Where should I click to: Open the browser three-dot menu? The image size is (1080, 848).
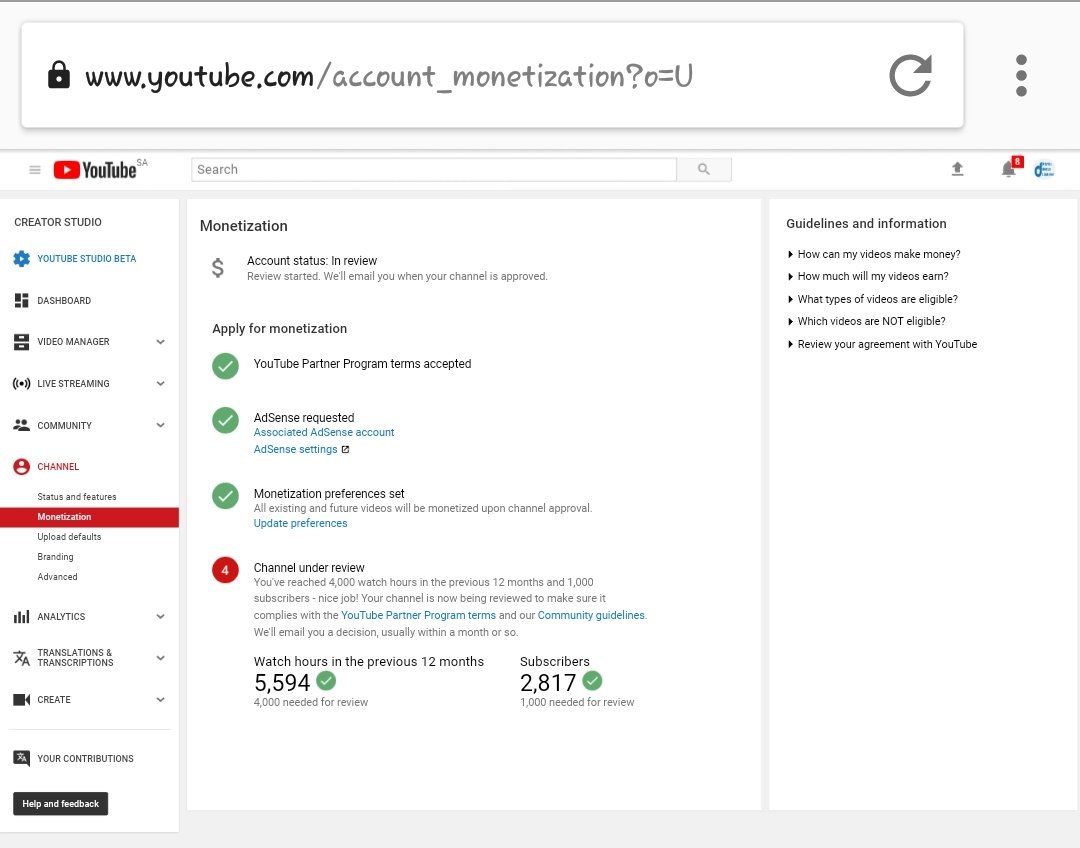(1021, 75)
